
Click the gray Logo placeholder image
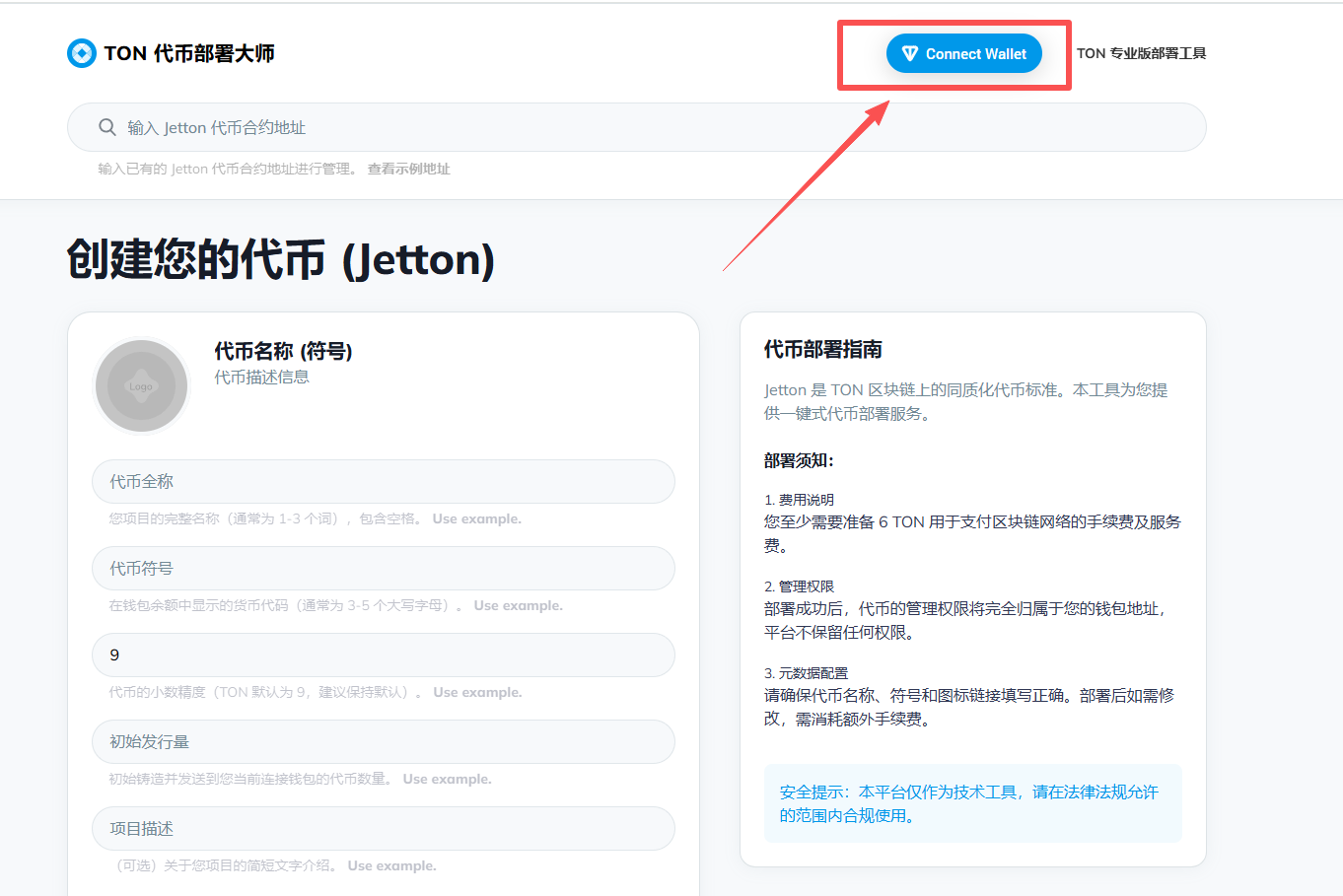(141, 386)
